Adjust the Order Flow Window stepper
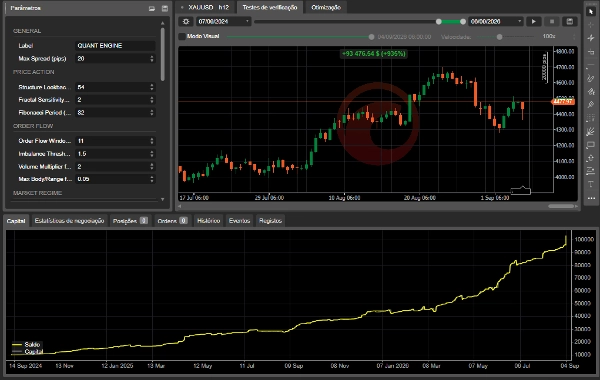The height and width of the screenshot is (380, 600). coord(152,141)
